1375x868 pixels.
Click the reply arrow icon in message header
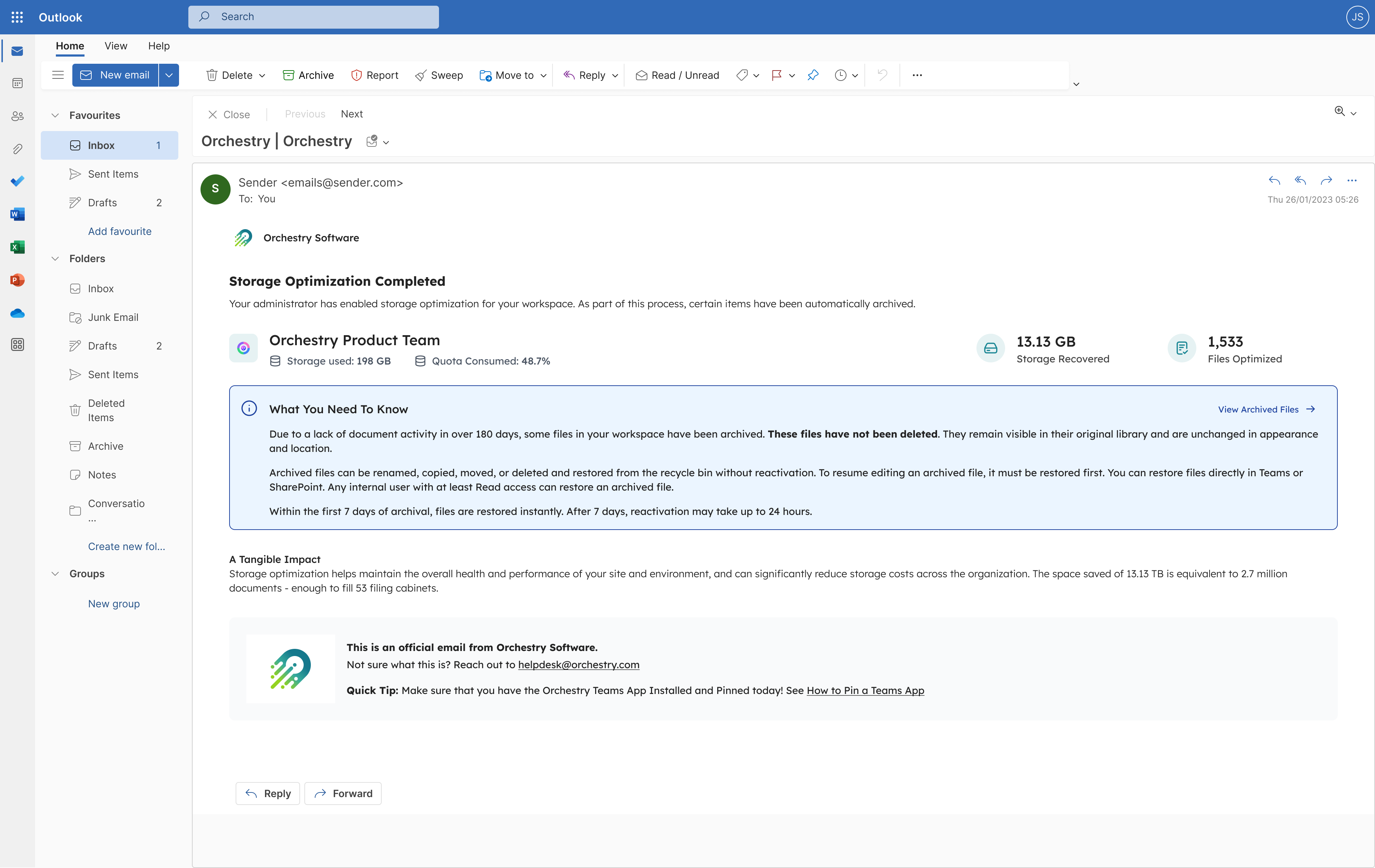click(1274, 180)
